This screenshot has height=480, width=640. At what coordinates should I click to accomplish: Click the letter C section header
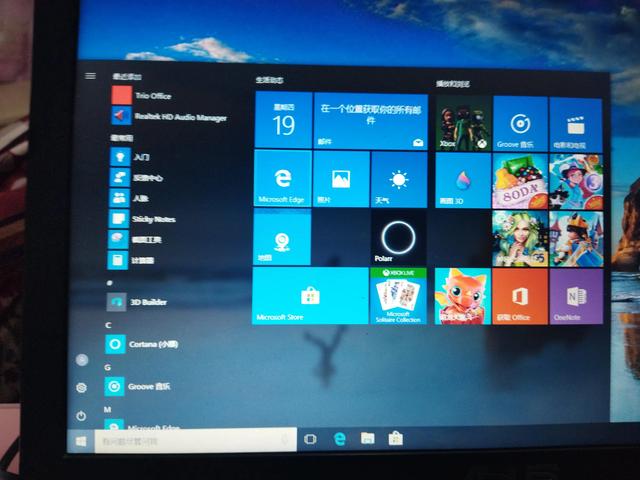(x=108, y=325)
